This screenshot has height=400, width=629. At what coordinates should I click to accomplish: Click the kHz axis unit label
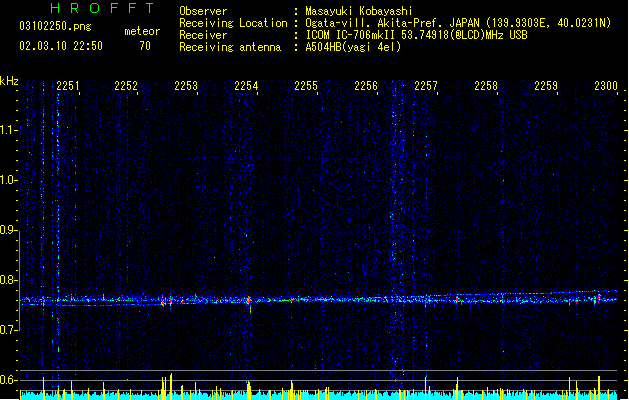click(9, 81)
